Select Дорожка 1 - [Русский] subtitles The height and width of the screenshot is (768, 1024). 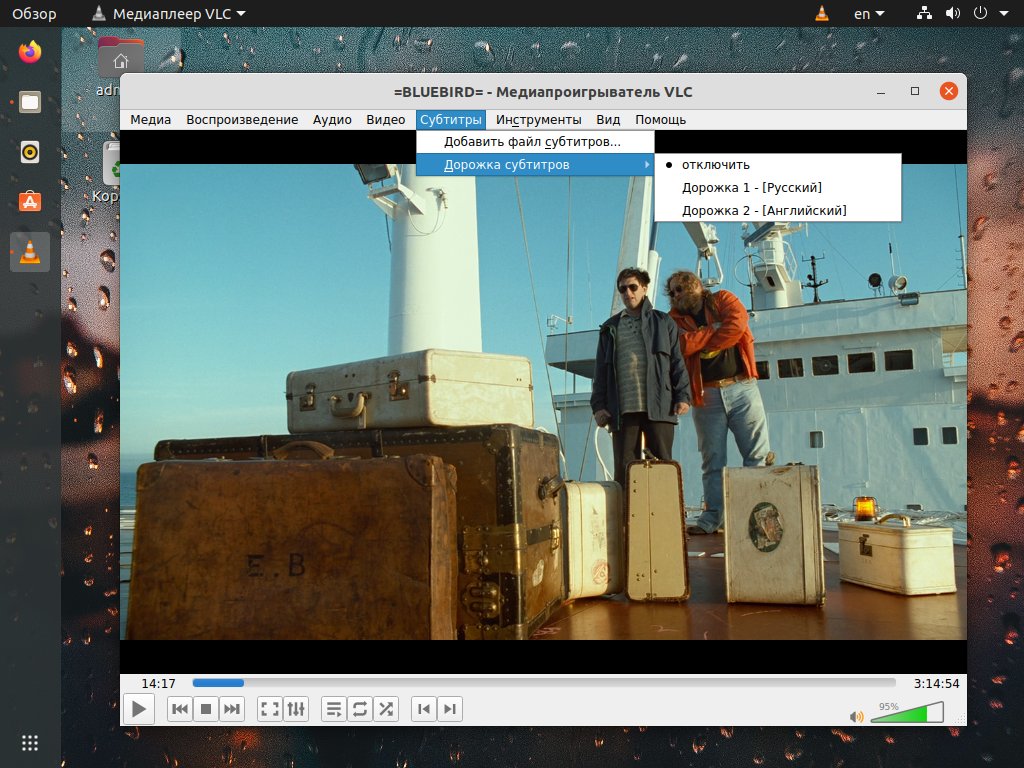(x=778, y=187)
